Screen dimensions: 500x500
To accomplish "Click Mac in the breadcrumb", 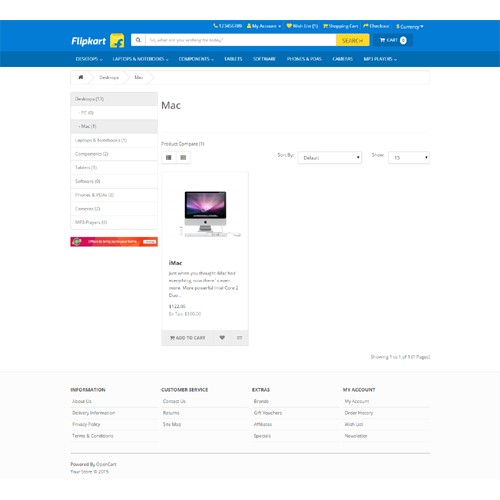I will (139, 77).
